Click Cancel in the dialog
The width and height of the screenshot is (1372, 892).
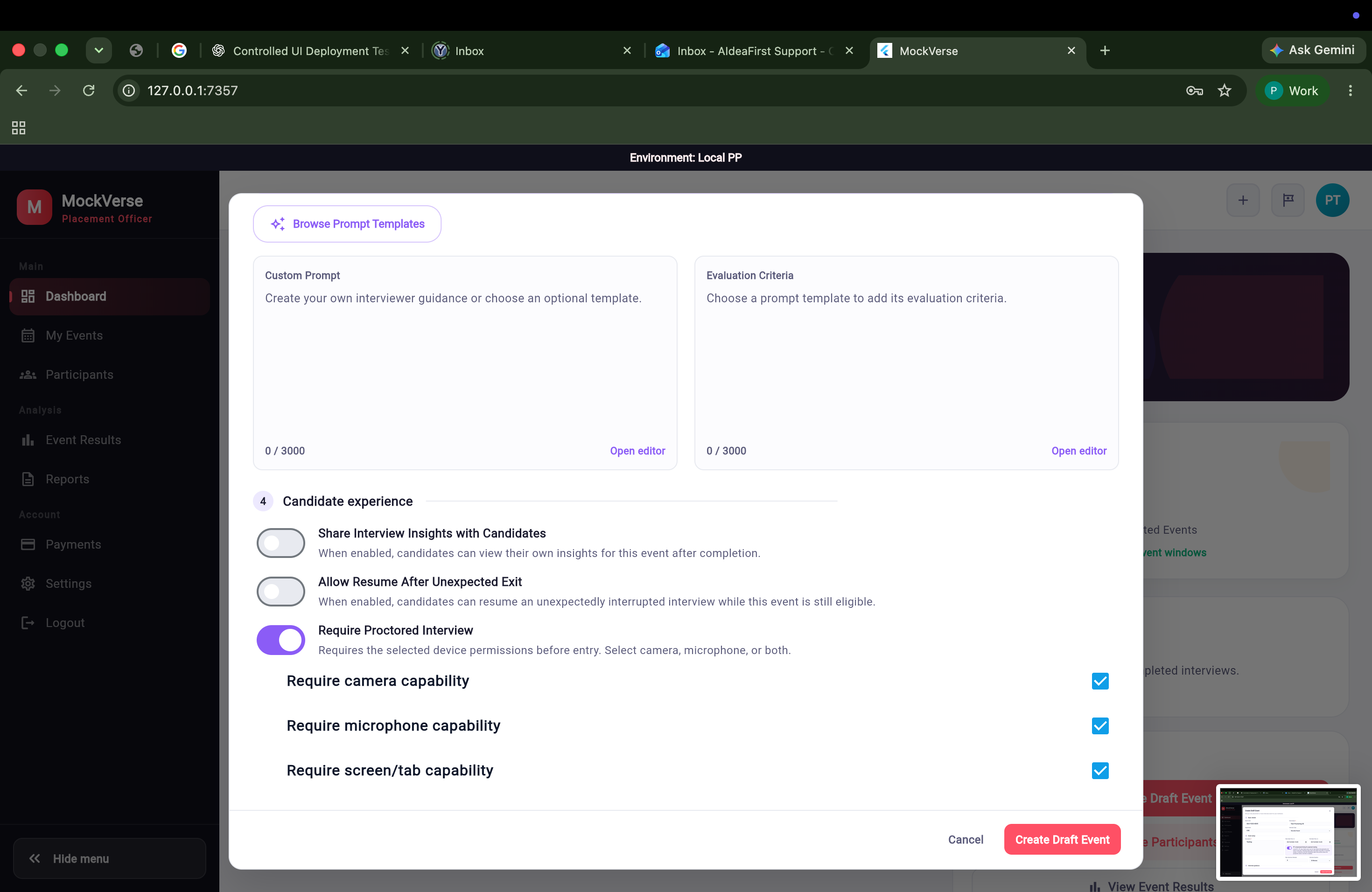[x=966, y=839]
